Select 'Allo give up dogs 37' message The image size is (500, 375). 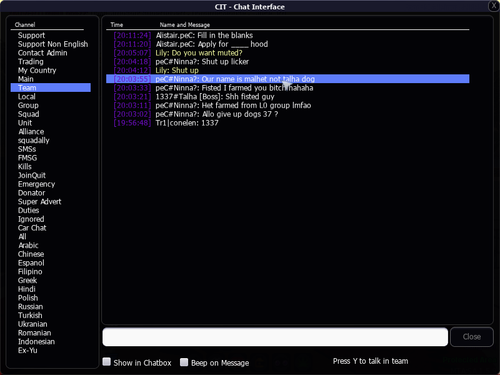point(288,114)
